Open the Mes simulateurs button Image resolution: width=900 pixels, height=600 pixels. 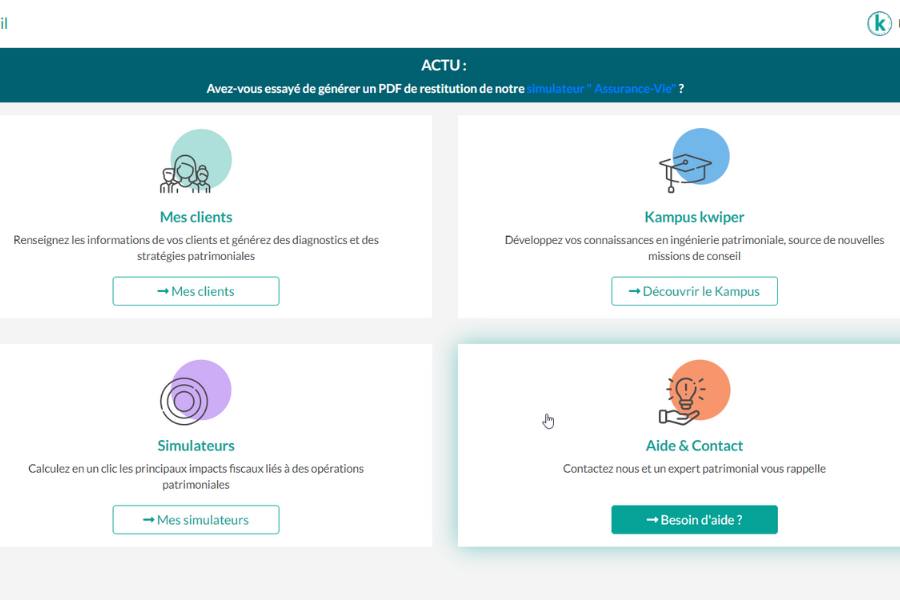point(196,520)
